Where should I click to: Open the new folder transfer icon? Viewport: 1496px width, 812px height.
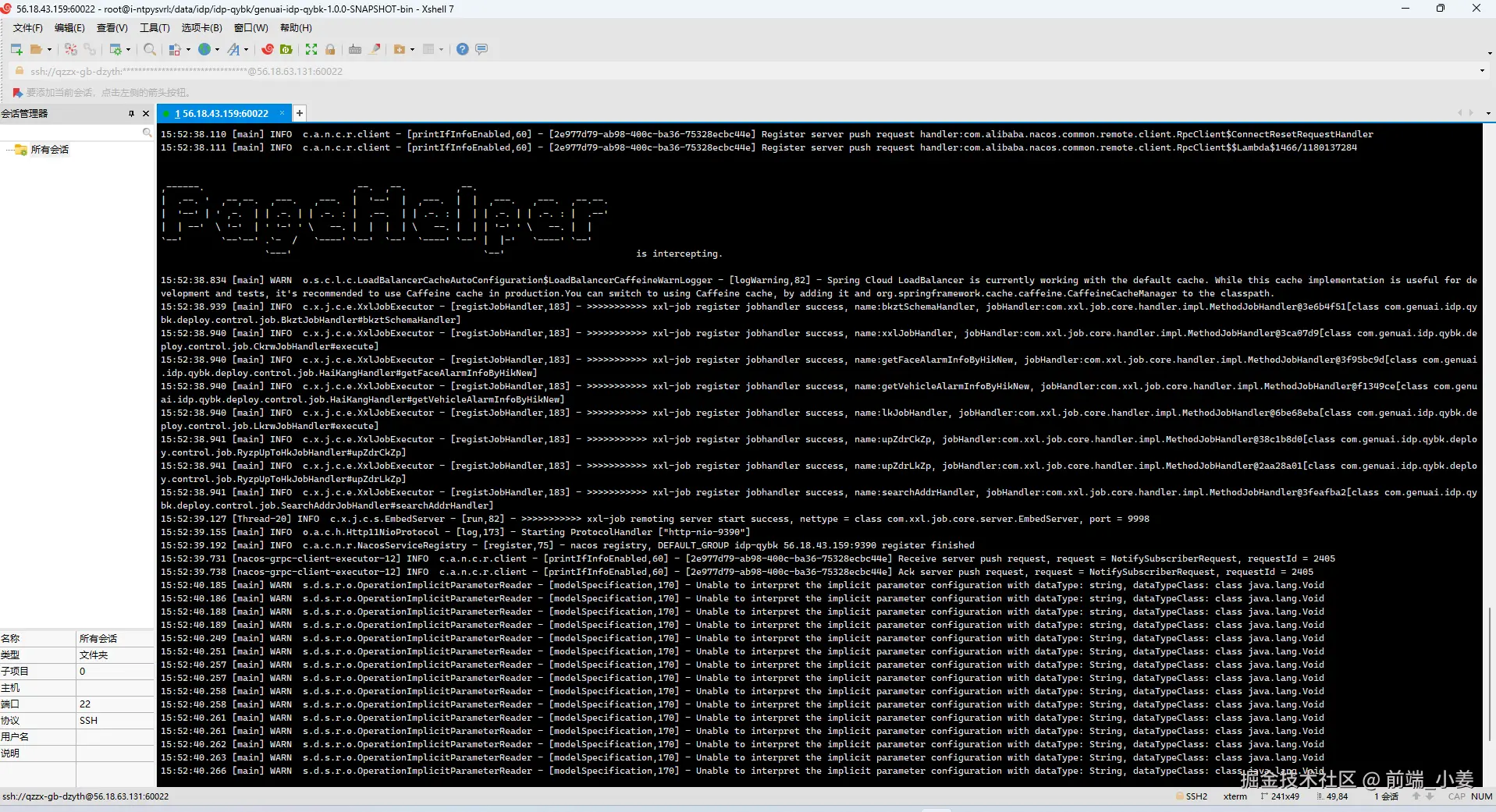pos(400,49)
